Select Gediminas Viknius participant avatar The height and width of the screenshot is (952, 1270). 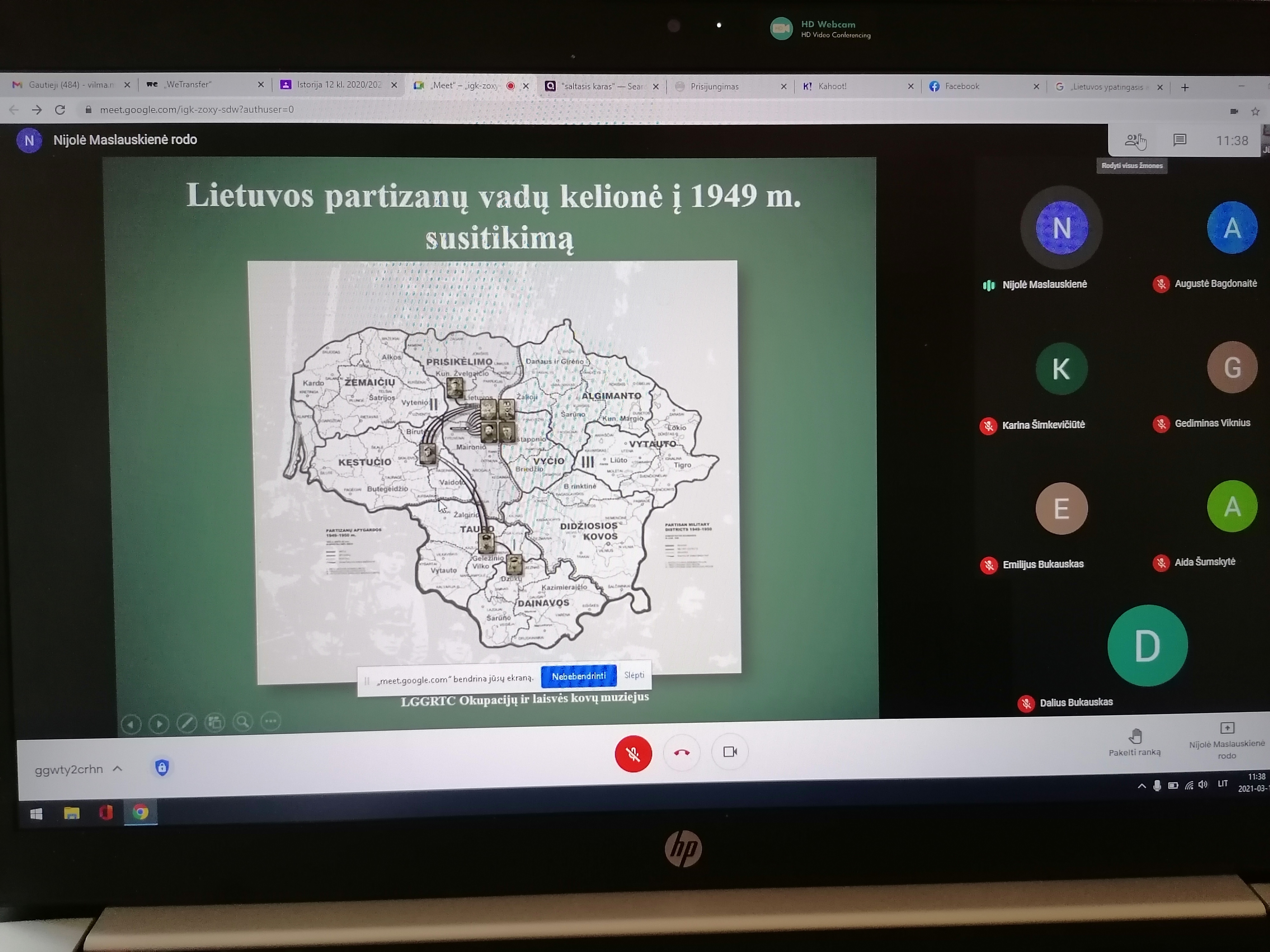tap(1232, 367)
